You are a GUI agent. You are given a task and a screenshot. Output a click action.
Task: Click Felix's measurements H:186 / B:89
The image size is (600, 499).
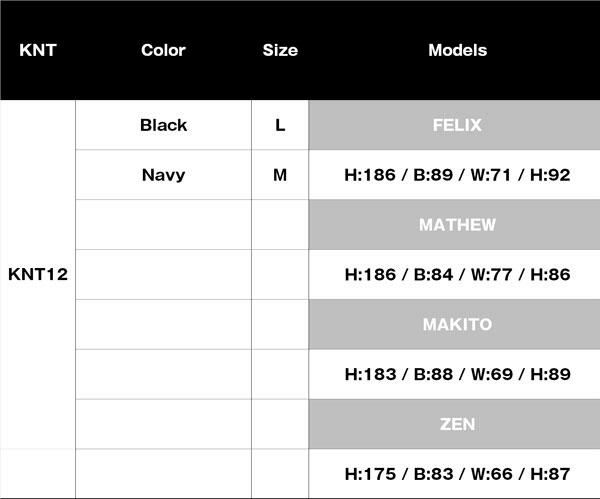[457, 175]
